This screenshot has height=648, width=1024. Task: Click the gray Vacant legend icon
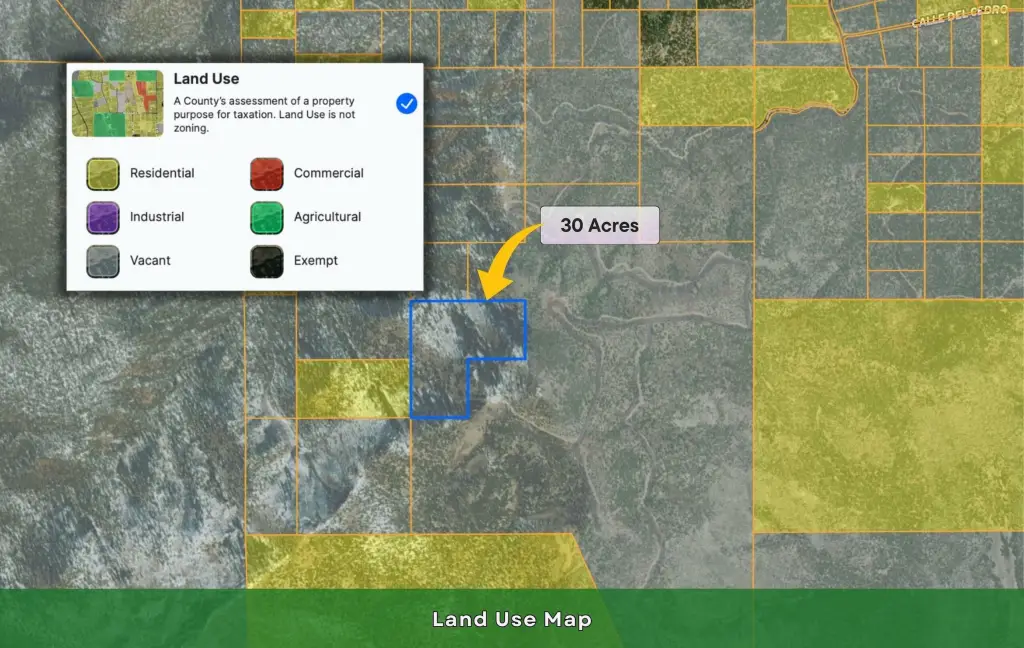pos(103,261)
